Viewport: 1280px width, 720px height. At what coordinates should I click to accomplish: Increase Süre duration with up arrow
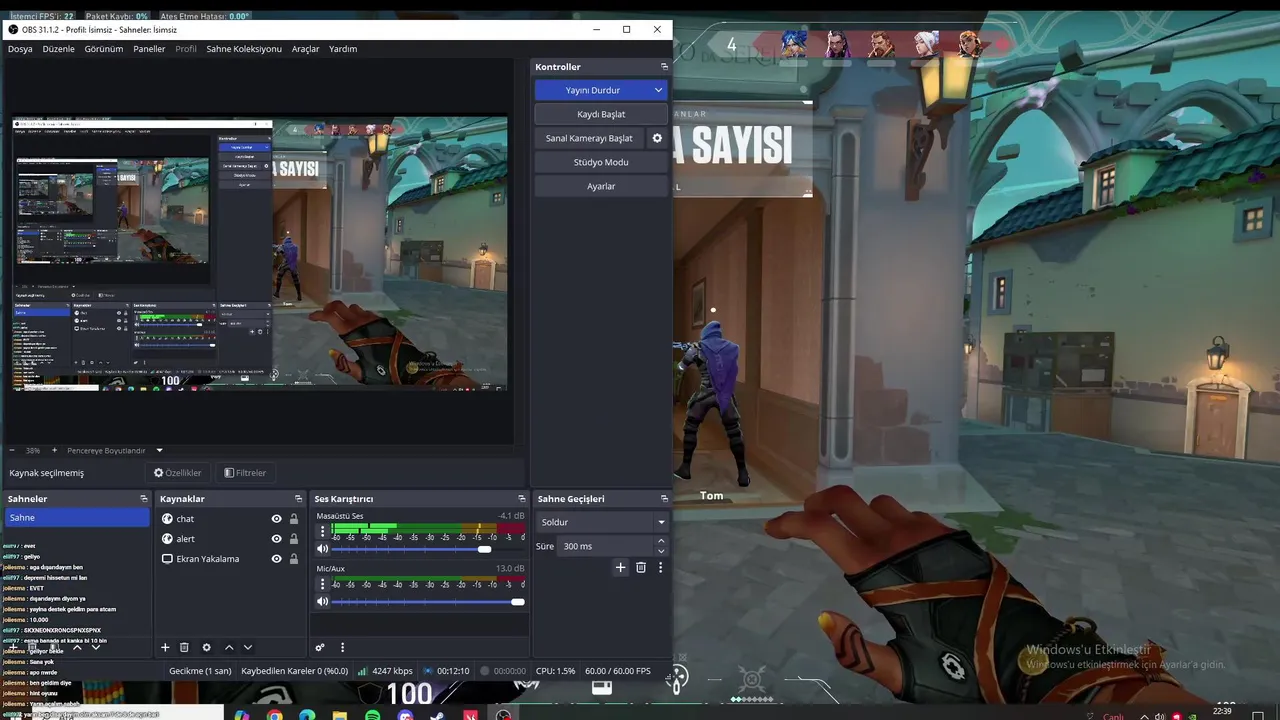coord(661,541)
